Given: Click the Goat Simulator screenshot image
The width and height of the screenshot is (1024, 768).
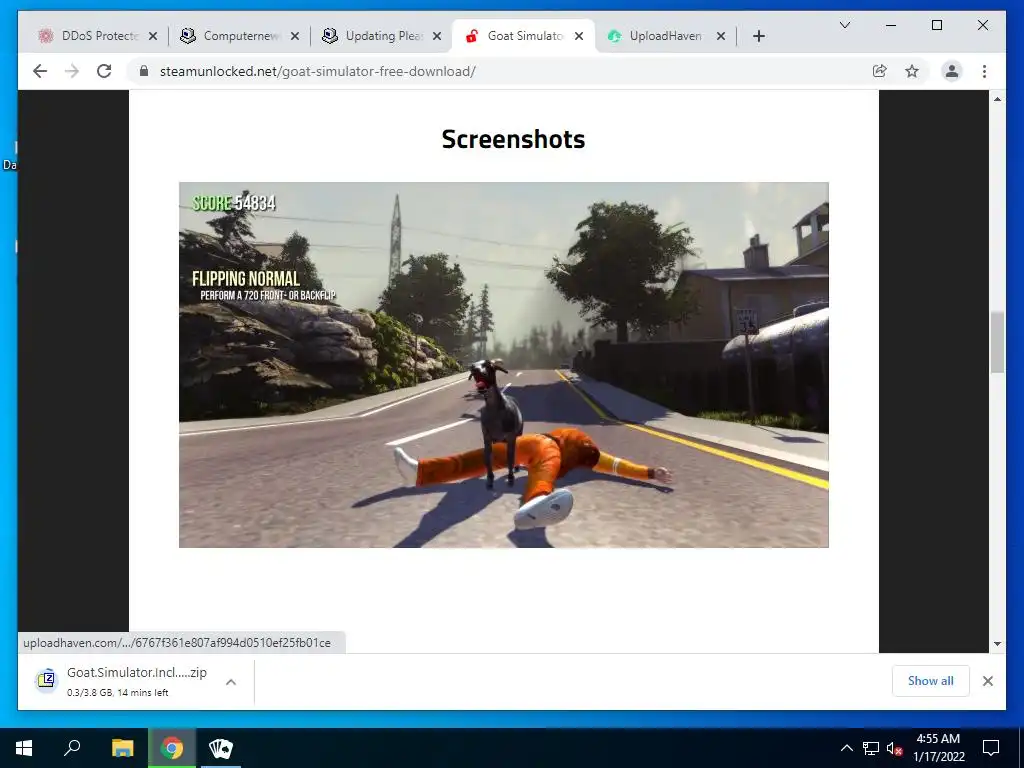Looking at the screenshot, I should [x=504, y=364].
